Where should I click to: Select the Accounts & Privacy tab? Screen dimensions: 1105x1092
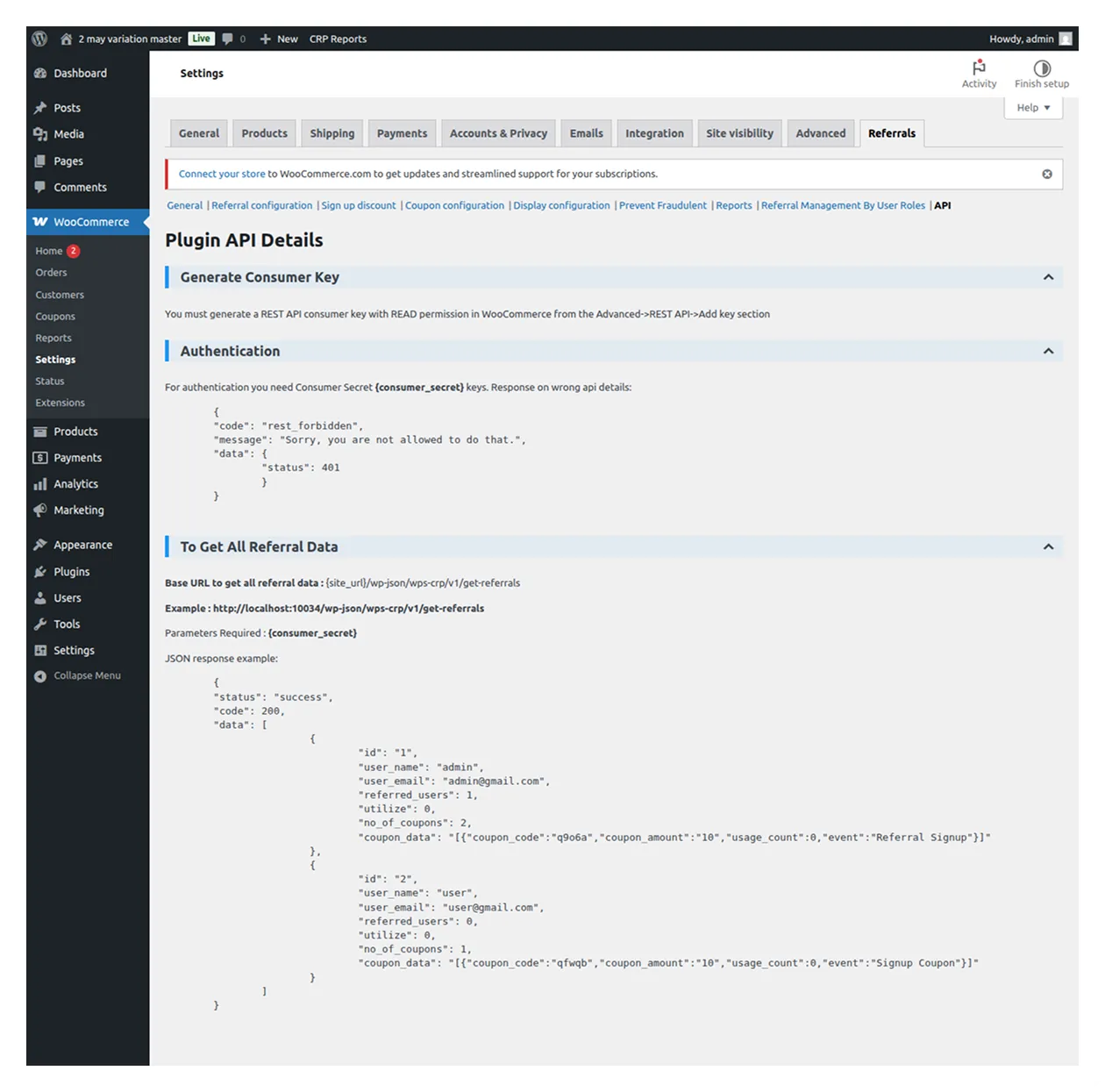498,133
